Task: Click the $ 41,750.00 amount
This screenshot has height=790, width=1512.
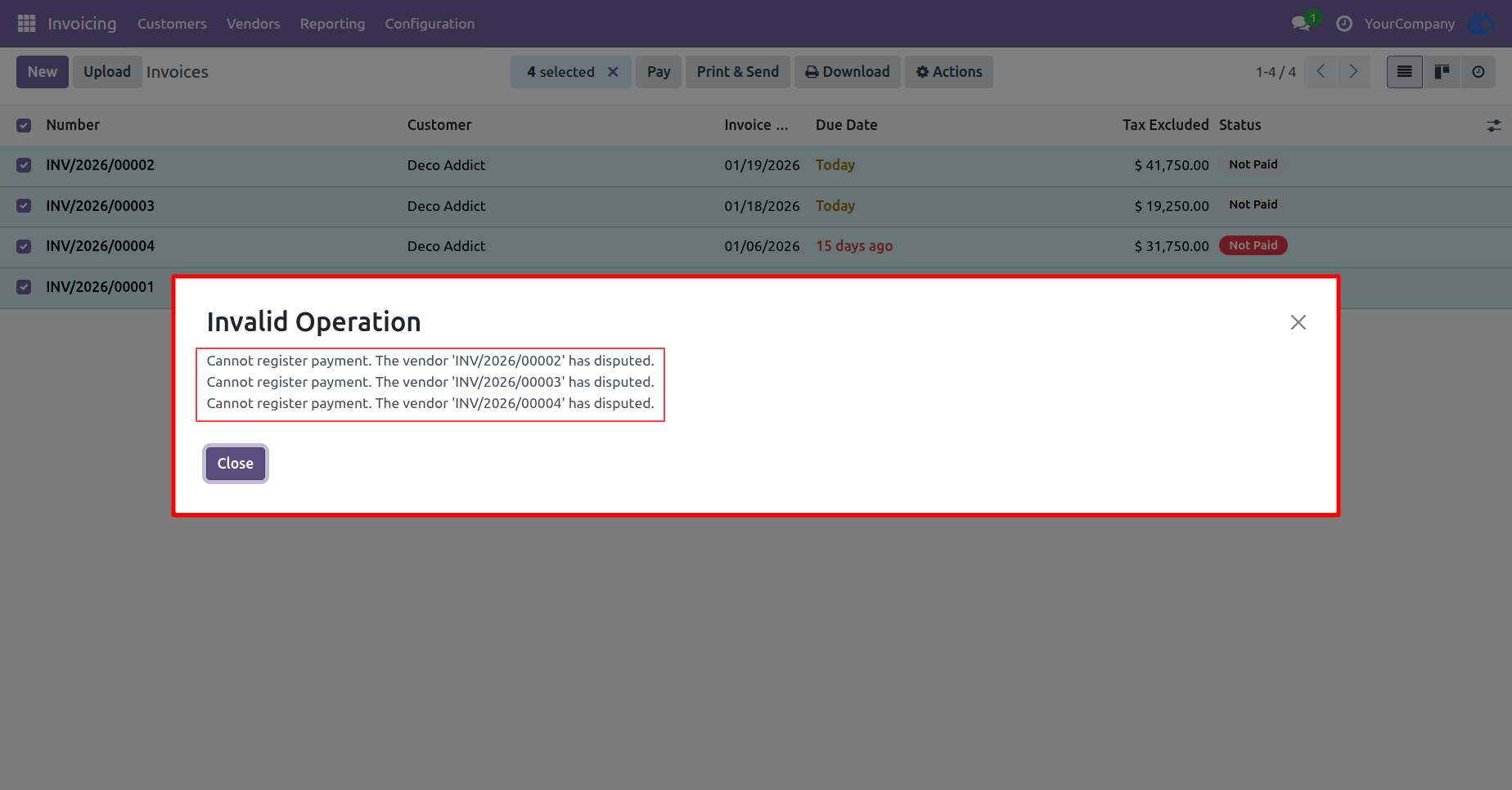Action: click(1172, 165)
